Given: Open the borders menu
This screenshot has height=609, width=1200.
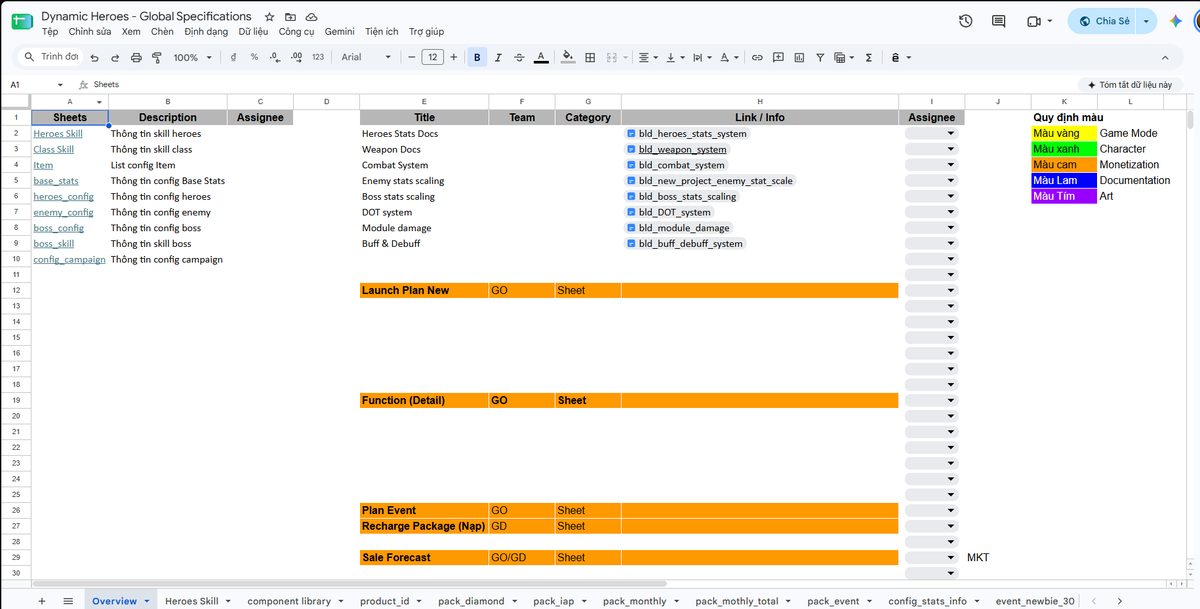Looking at the screenshot, I should 590,58.
